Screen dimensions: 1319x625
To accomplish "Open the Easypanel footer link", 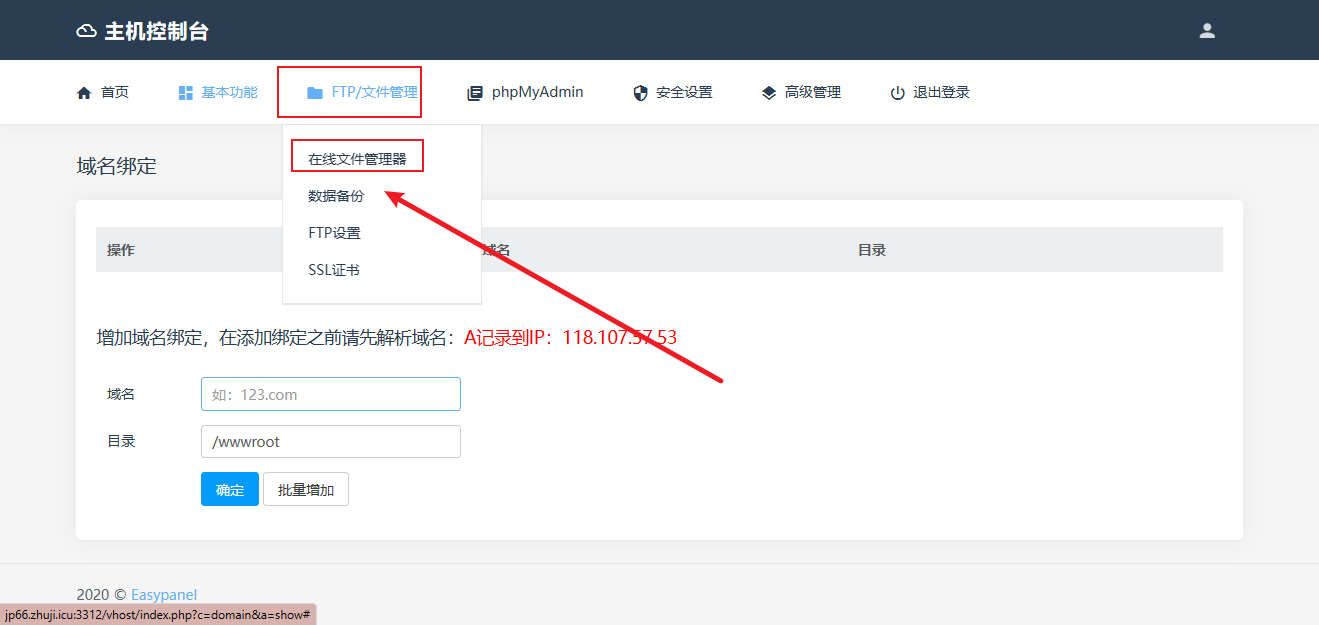I will (x=164, y=595).
